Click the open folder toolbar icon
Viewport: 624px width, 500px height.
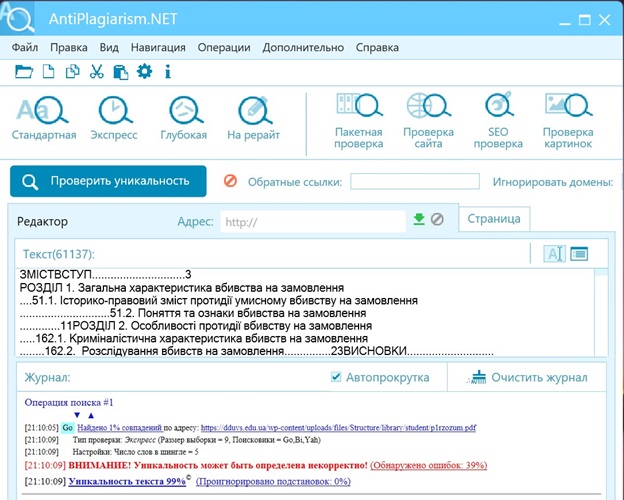24,72
